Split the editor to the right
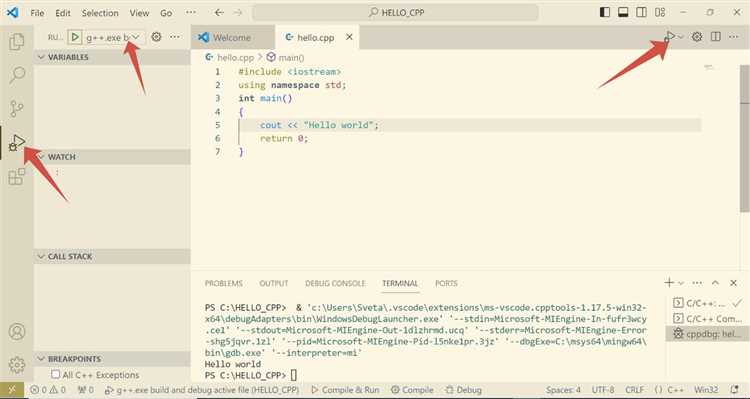Image resolution: width=750 pixels, height=399 pixels. pyautogui.click(x=716, y=36)
